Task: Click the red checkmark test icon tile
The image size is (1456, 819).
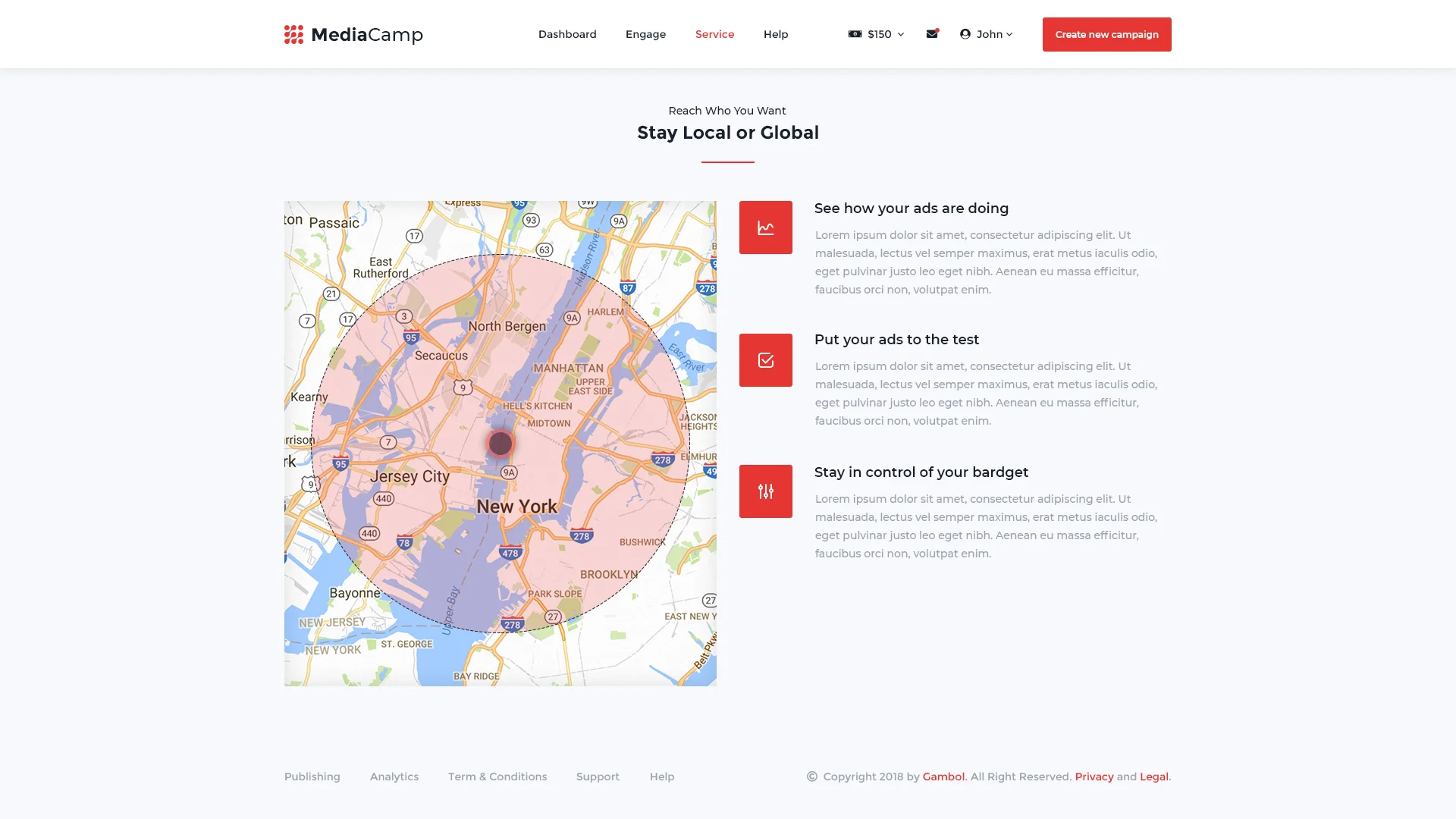Action: (765, 360)
